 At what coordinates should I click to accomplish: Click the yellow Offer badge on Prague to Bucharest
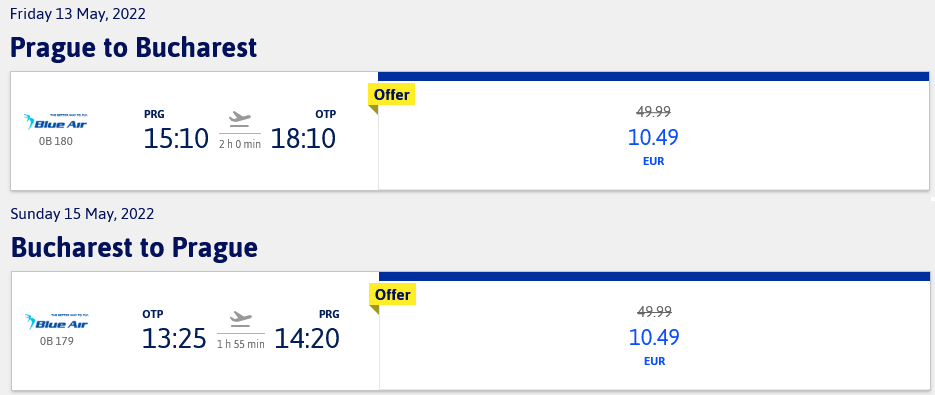[x=392, y=94]
